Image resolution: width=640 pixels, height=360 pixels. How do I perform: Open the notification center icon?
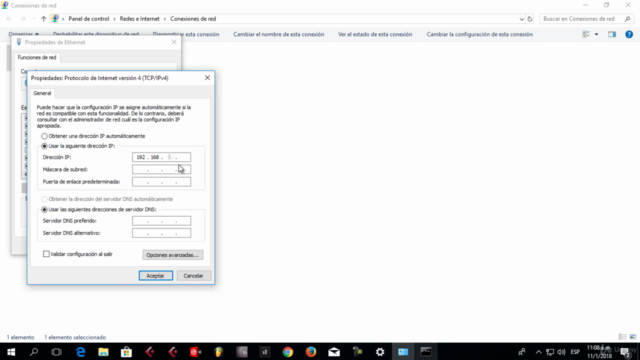pos(626,352)
